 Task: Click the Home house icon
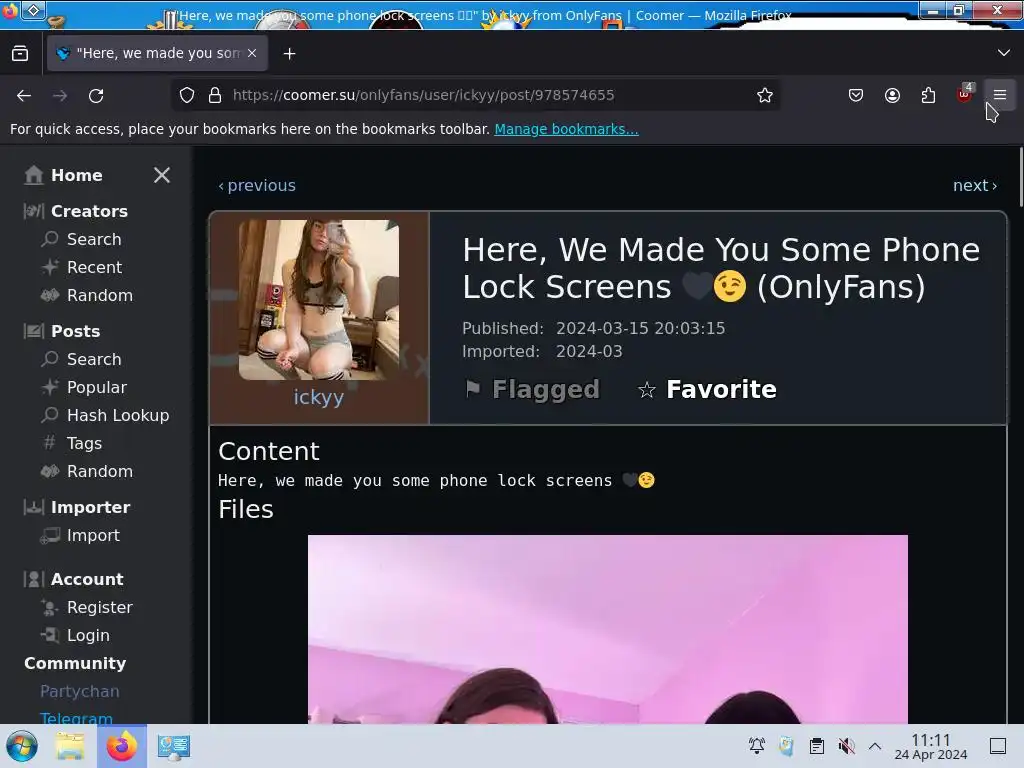tap(34, 175)
